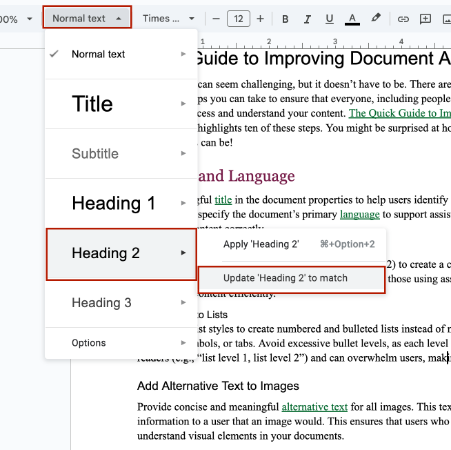Click the insert image icon
The width and height of the screenshot is (451, 450).
click(447, 19)
